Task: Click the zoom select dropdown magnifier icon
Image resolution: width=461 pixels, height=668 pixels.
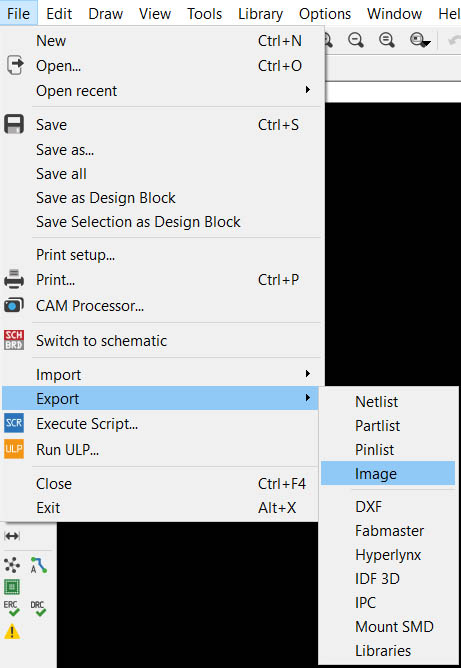Action: point(420,40)
